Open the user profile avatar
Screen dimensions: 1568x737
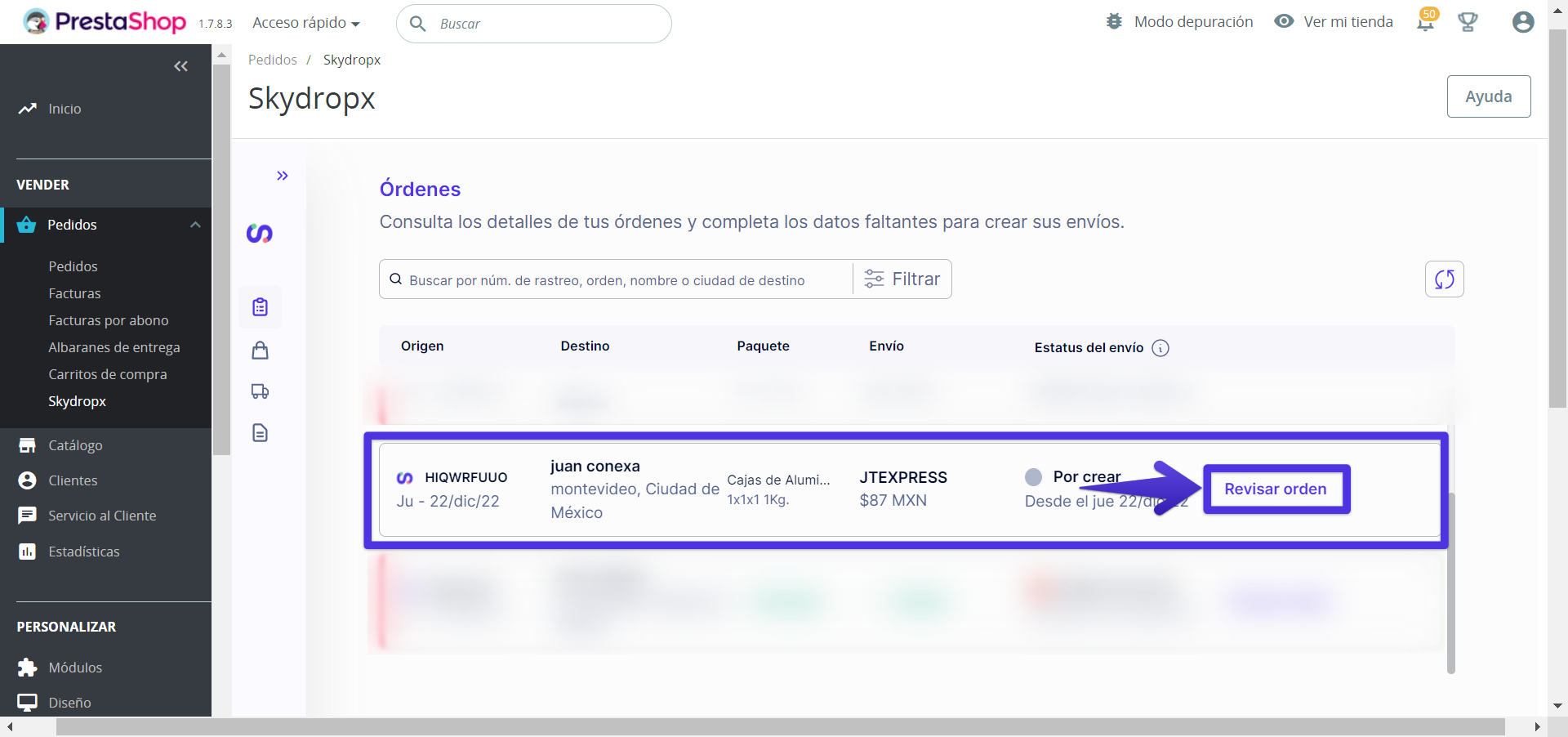tap(1522, 22)
